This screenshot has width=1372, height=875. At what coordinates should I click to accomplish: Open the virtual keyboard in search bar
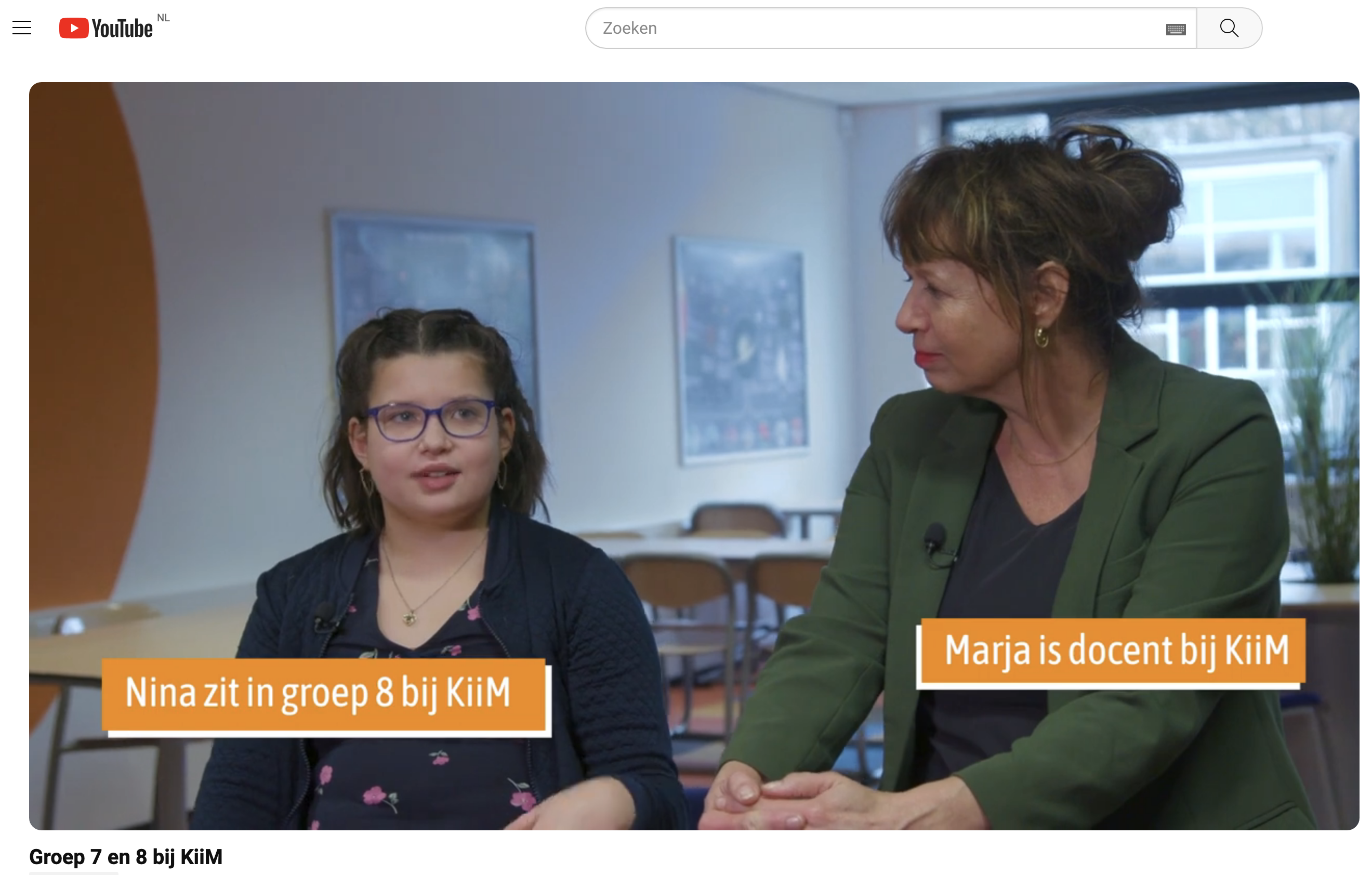click(1176, 29)
